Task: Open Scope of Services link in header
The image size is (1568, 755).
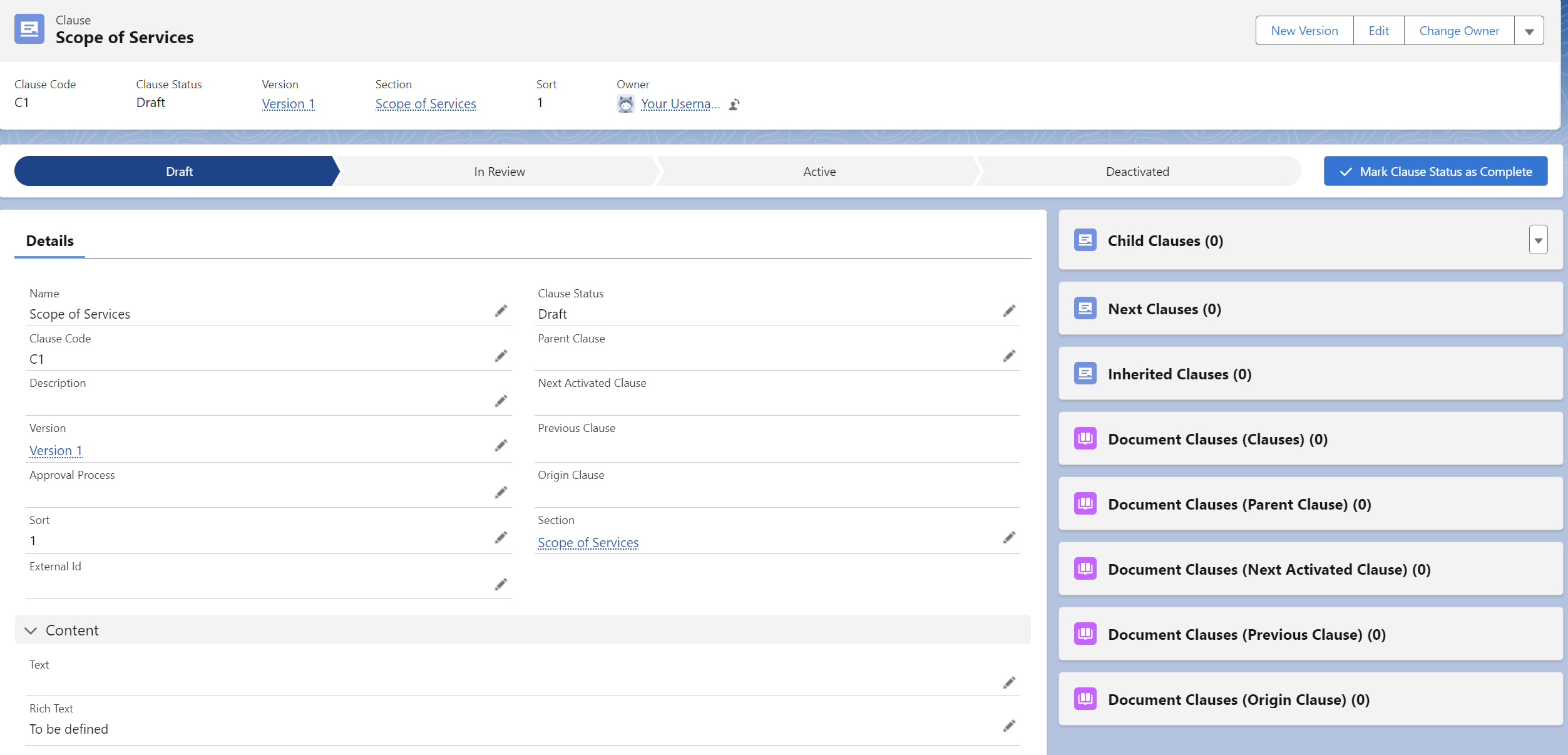Action: 426,104
